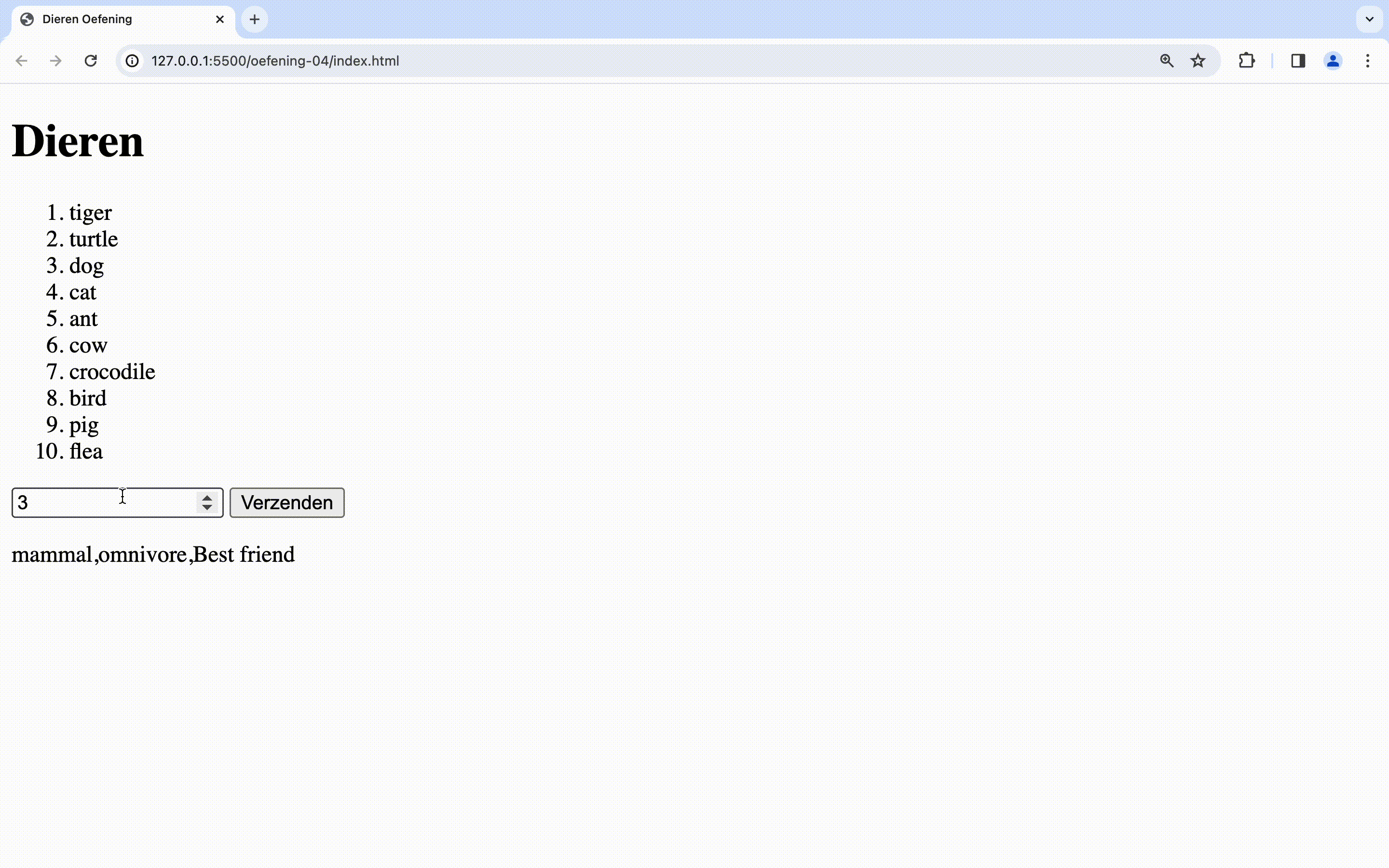Click list item dog
Viewport: 1389px width, 868px height.
[87, 266]
